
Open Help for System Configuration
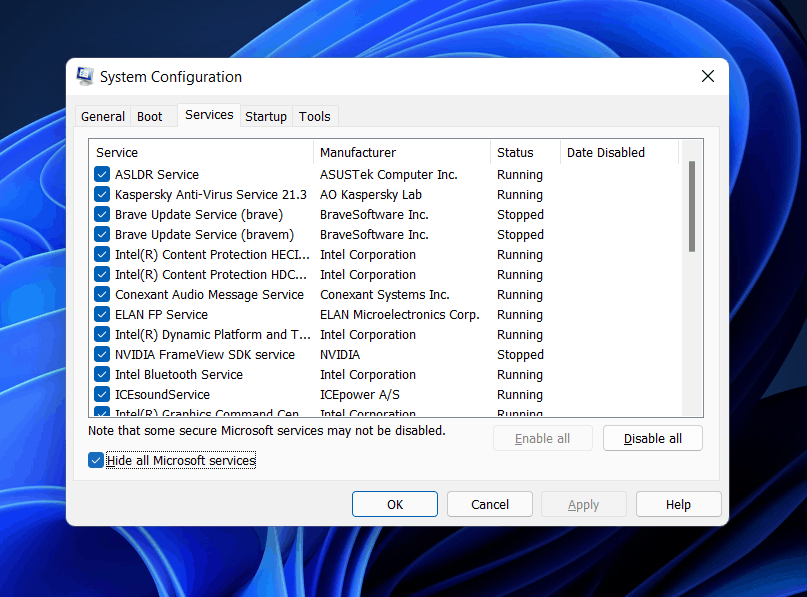[x=678, y=505]
